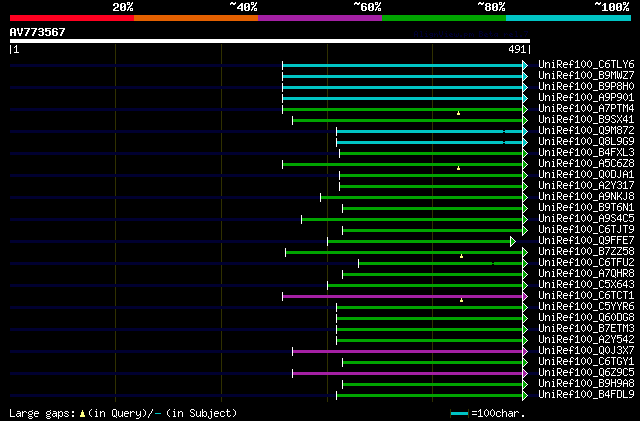640x421 pixels.
Task: Open the UniRef100_A9P901 entry label
Action: 586,98
